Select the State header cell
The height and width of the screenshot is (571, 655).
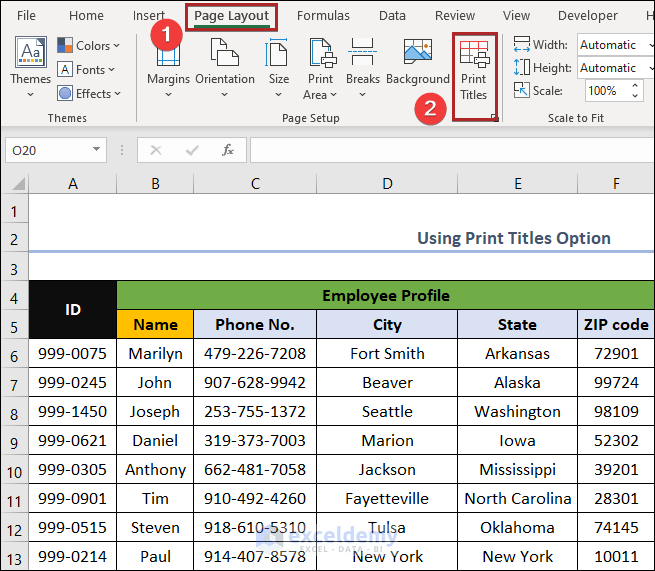click(x=518, y=325)
